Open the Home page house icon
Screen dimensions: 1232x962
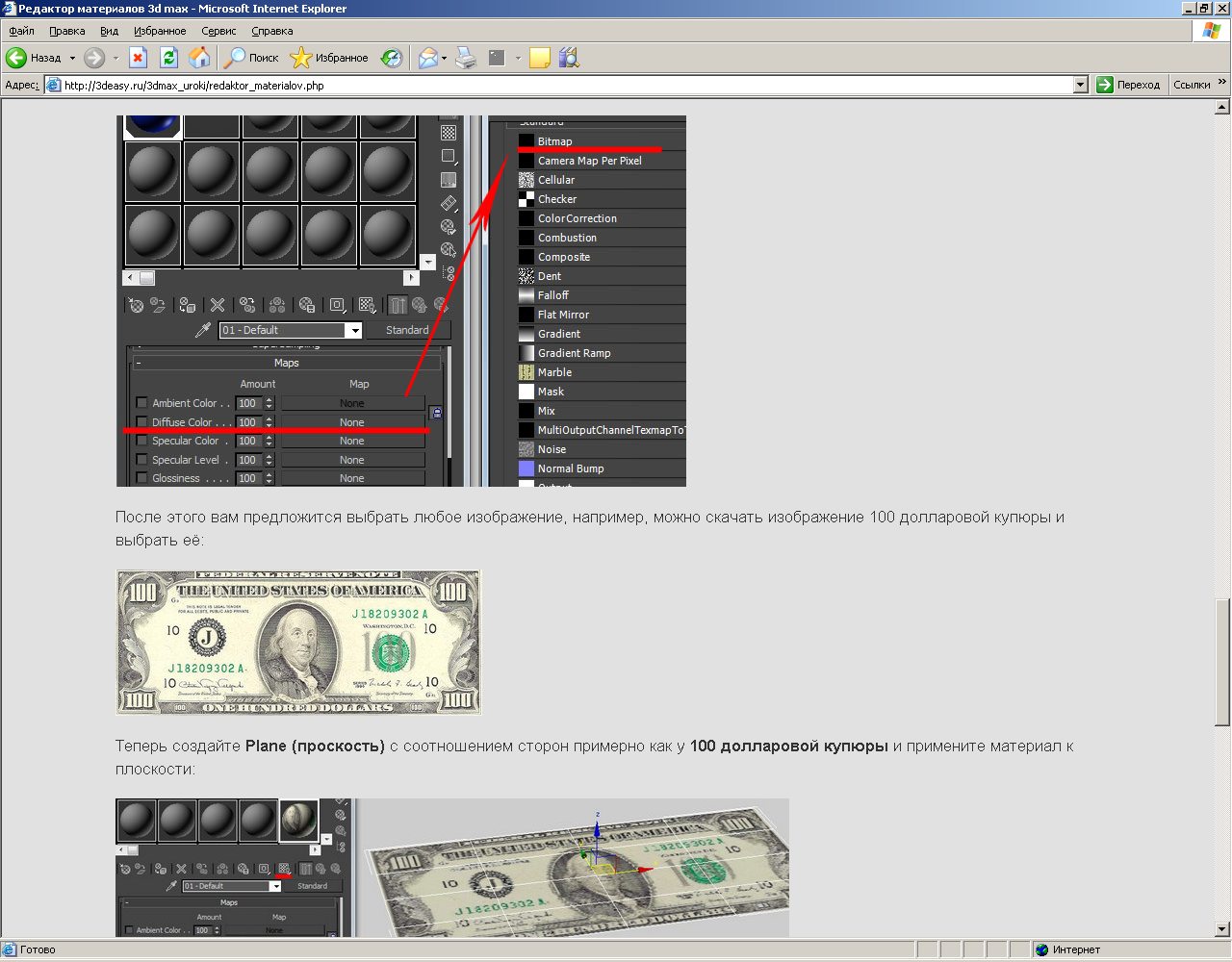point(199,58)
